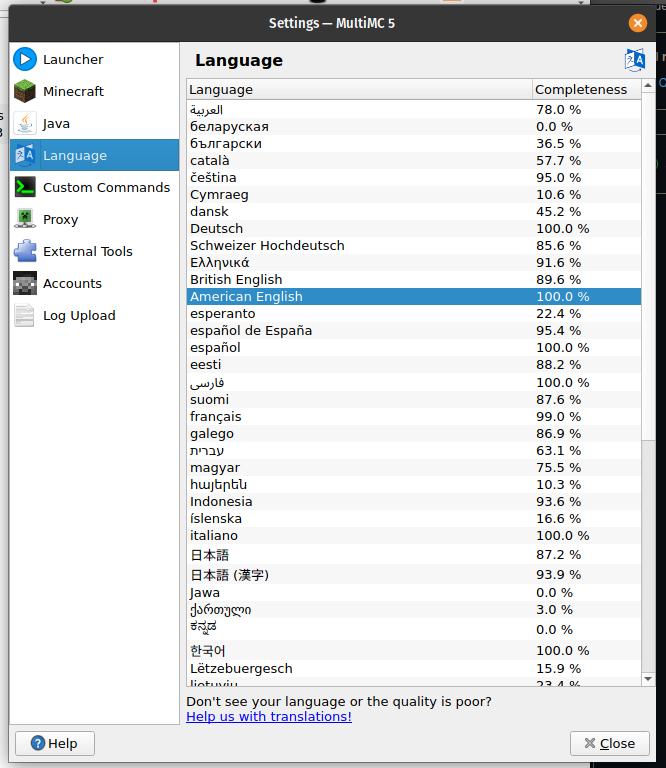Click the Accounts head icon

click(x=25, y=283)
